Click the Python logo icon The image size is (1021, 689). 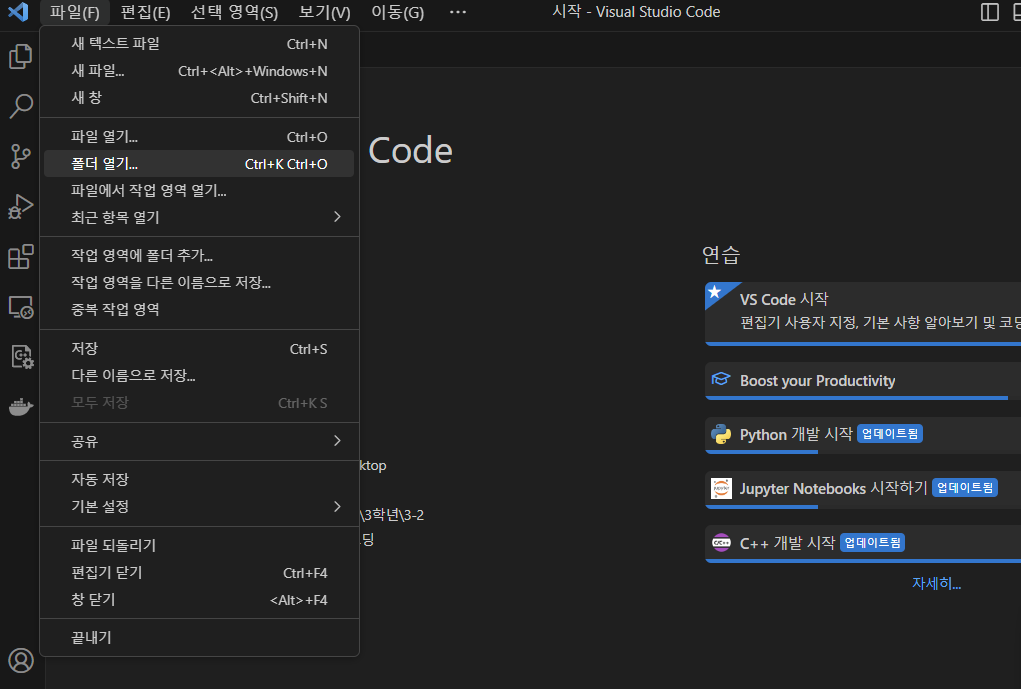721,434
